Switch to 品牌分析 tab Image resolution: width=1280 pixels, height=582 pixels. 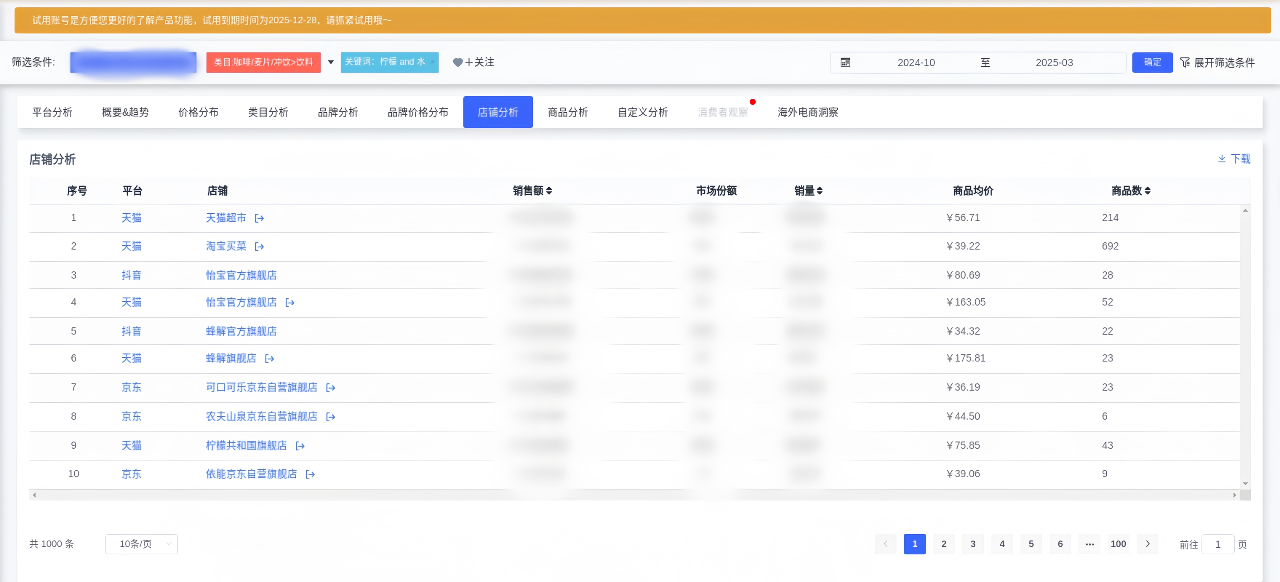(338, 112)
